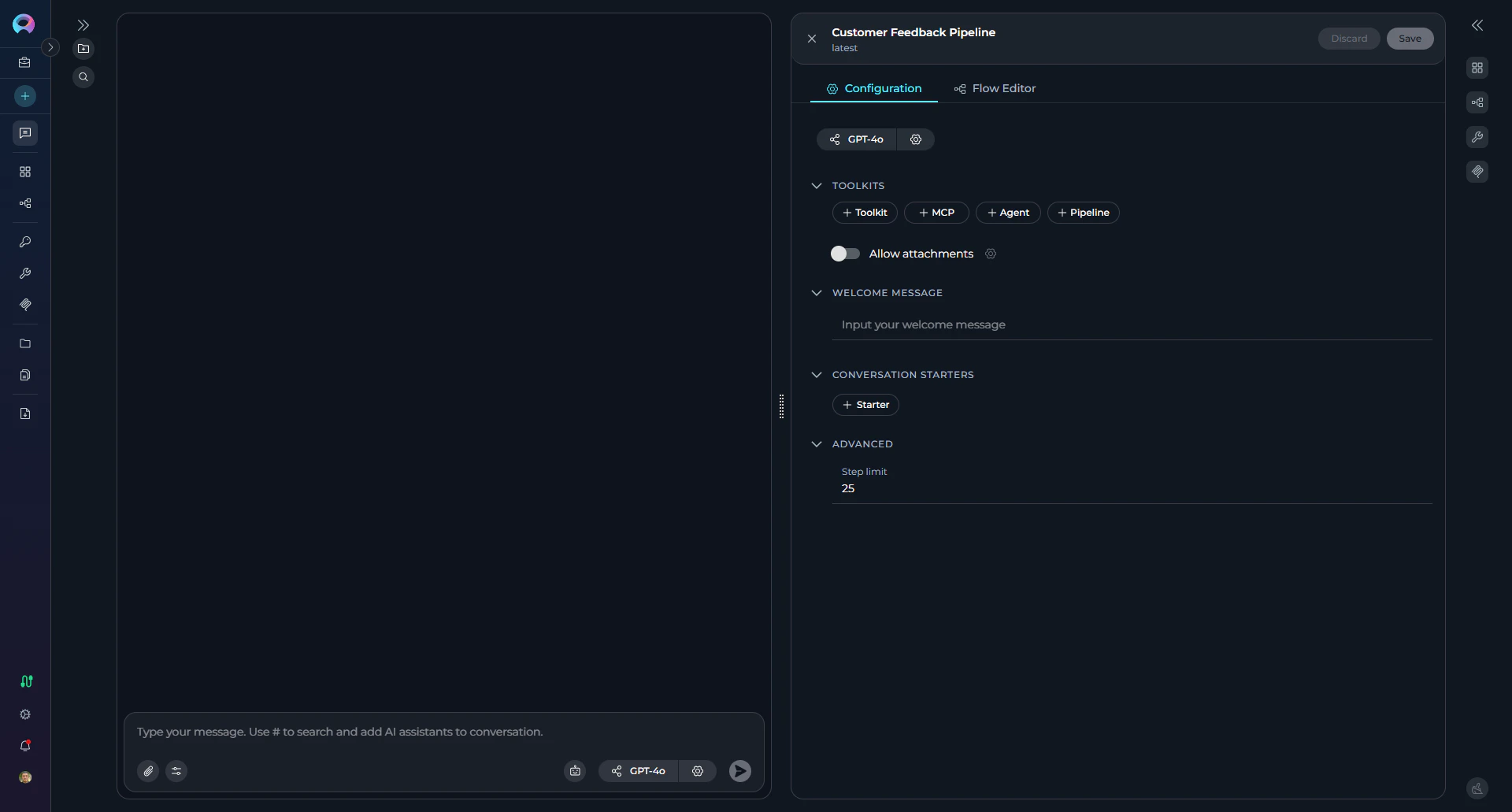
Task: Attach a file using the paperclip in message bar
Action: click(x=148, y=770)
